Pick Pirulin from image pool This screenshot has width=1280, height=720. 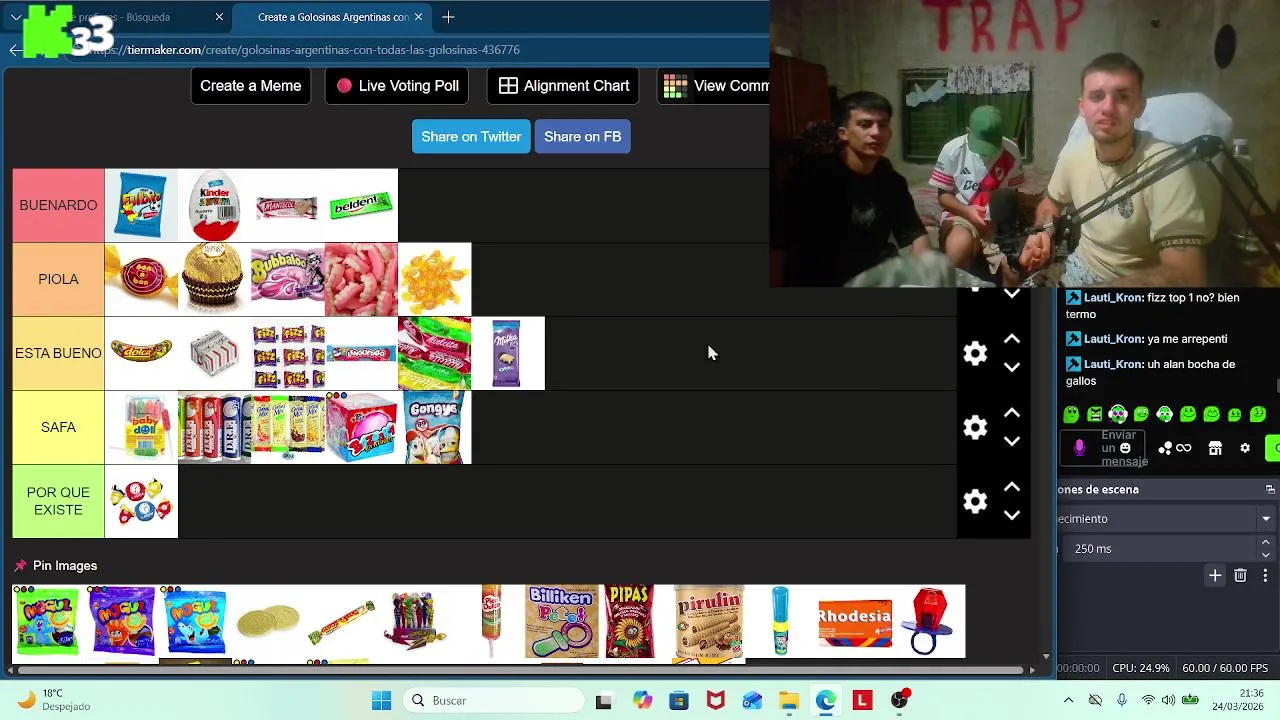coord(708,622)
